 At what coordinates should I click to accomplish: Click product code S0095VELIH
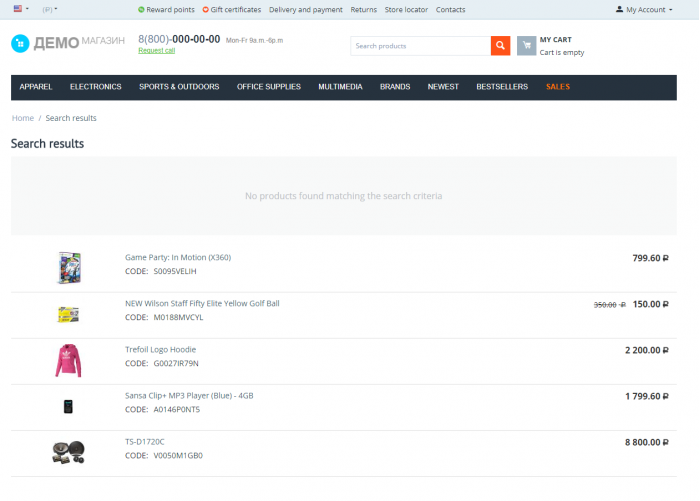point(175,271)
